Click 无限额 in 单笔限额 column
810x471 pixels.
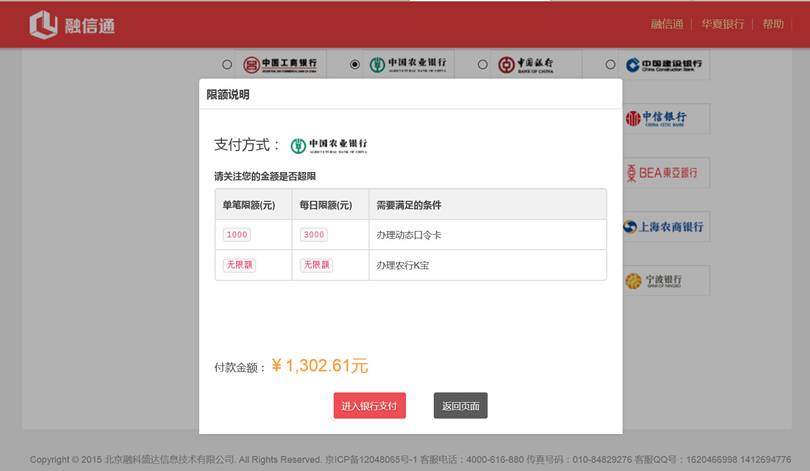pos(239,265)
